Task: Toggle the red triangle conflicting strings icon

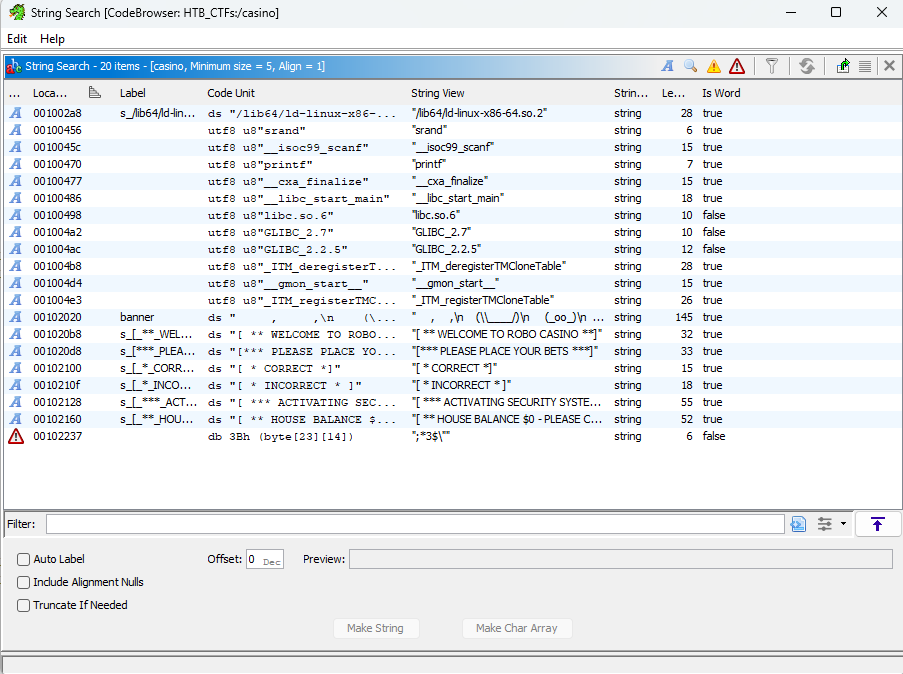Action: click(737, 66)
